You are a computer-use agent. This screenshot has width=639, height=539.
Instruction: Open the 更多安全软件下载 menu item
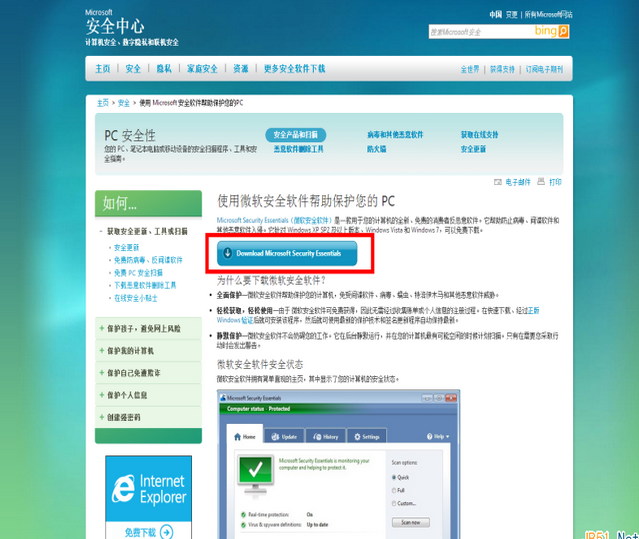pyautogui.click(x=294, y=68)
